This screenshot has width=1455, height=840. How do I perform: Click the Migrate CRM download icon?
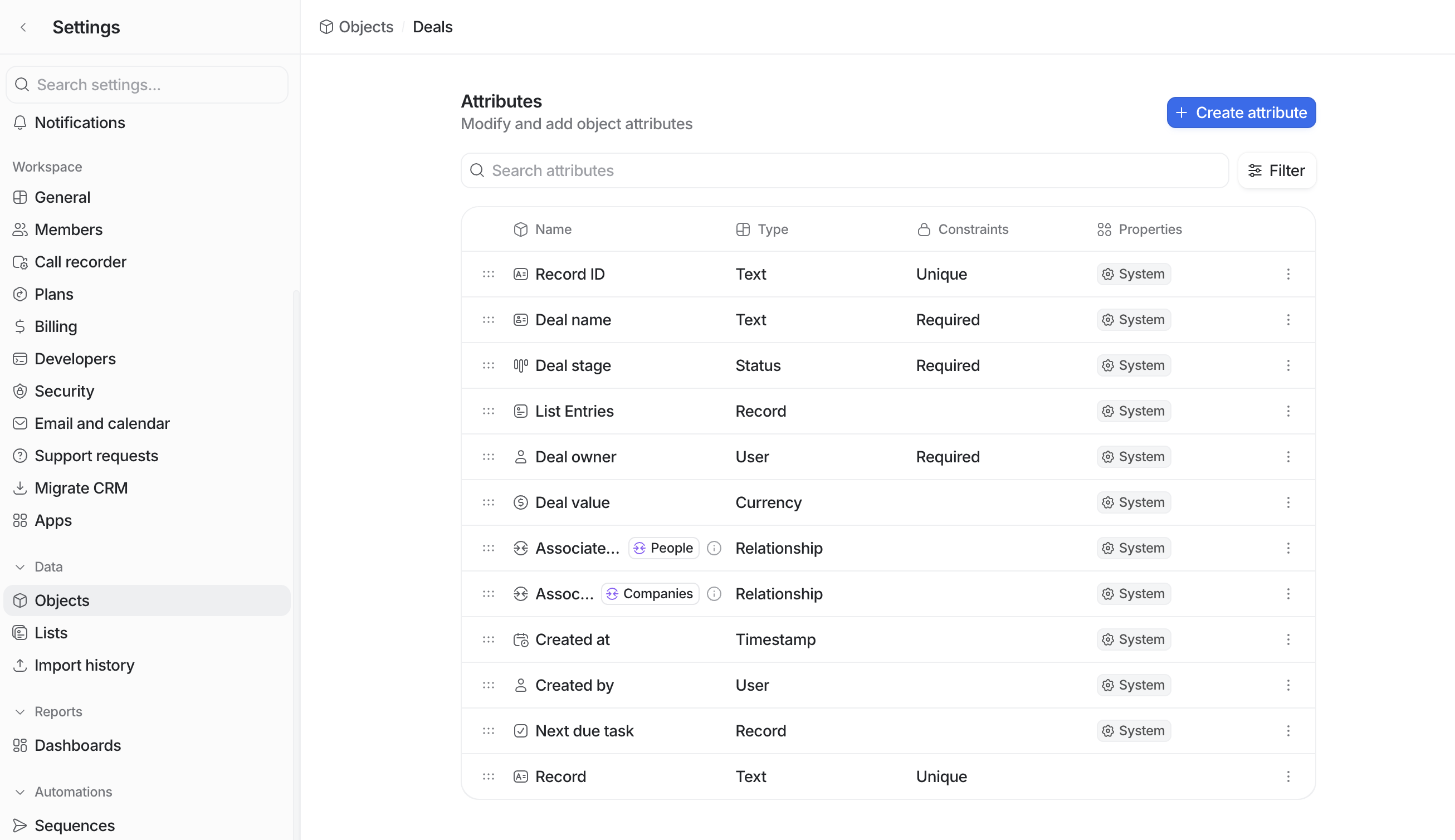point(21,487)
